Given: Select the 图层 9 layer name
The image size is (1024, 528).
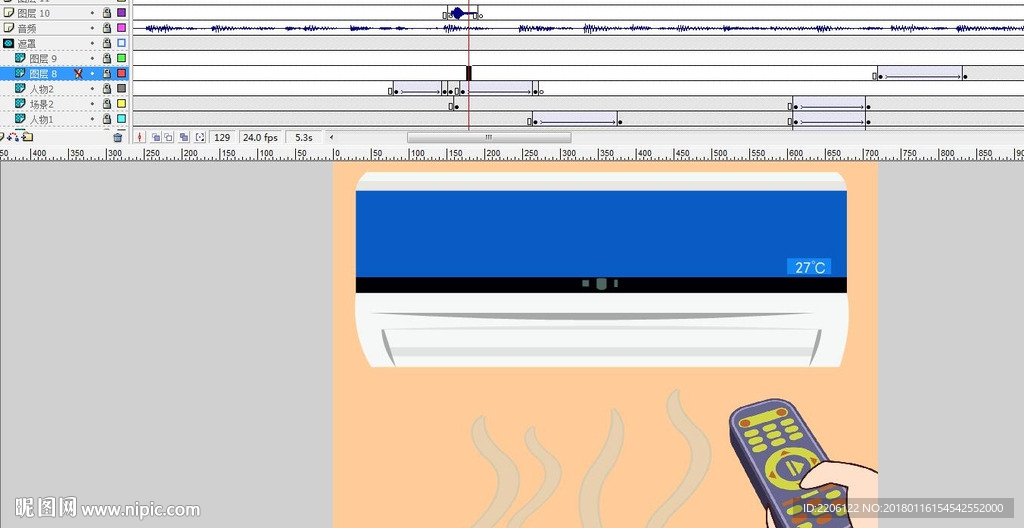Looking at the screenshot, I should click(x=43, y=59).
